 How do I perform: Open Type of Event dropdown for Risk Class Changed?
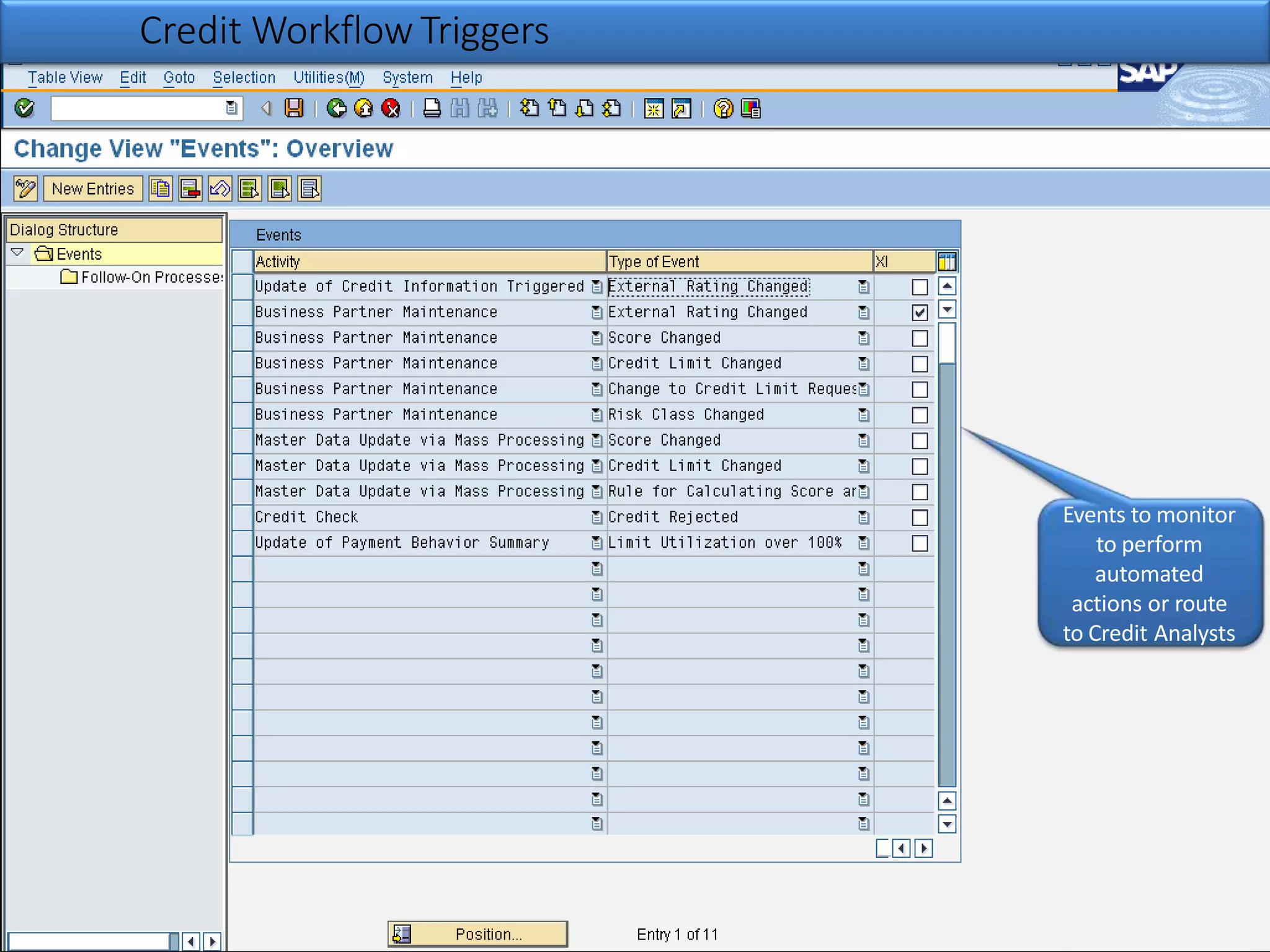coord(863,415)
